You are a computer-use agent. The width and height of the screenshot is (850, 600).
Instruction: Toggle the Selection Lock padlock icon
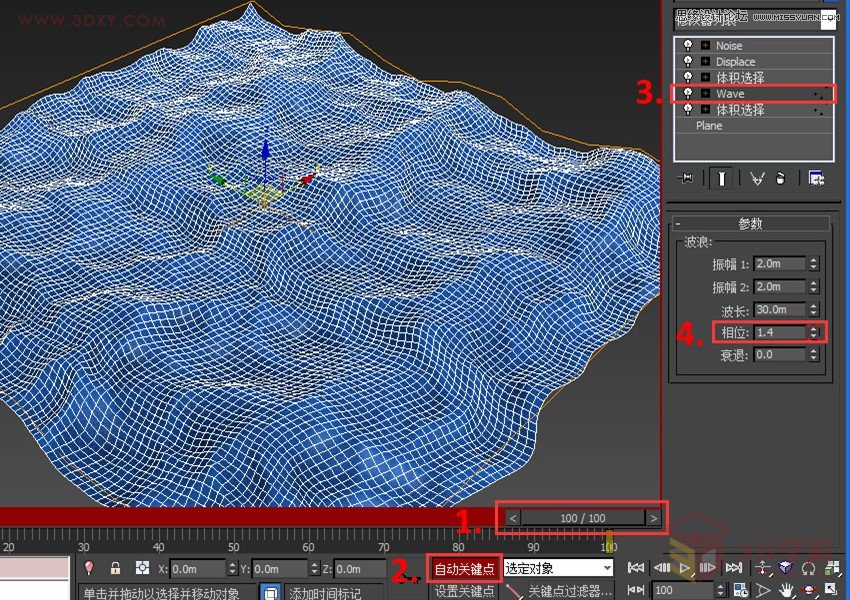tap(115, 568)
